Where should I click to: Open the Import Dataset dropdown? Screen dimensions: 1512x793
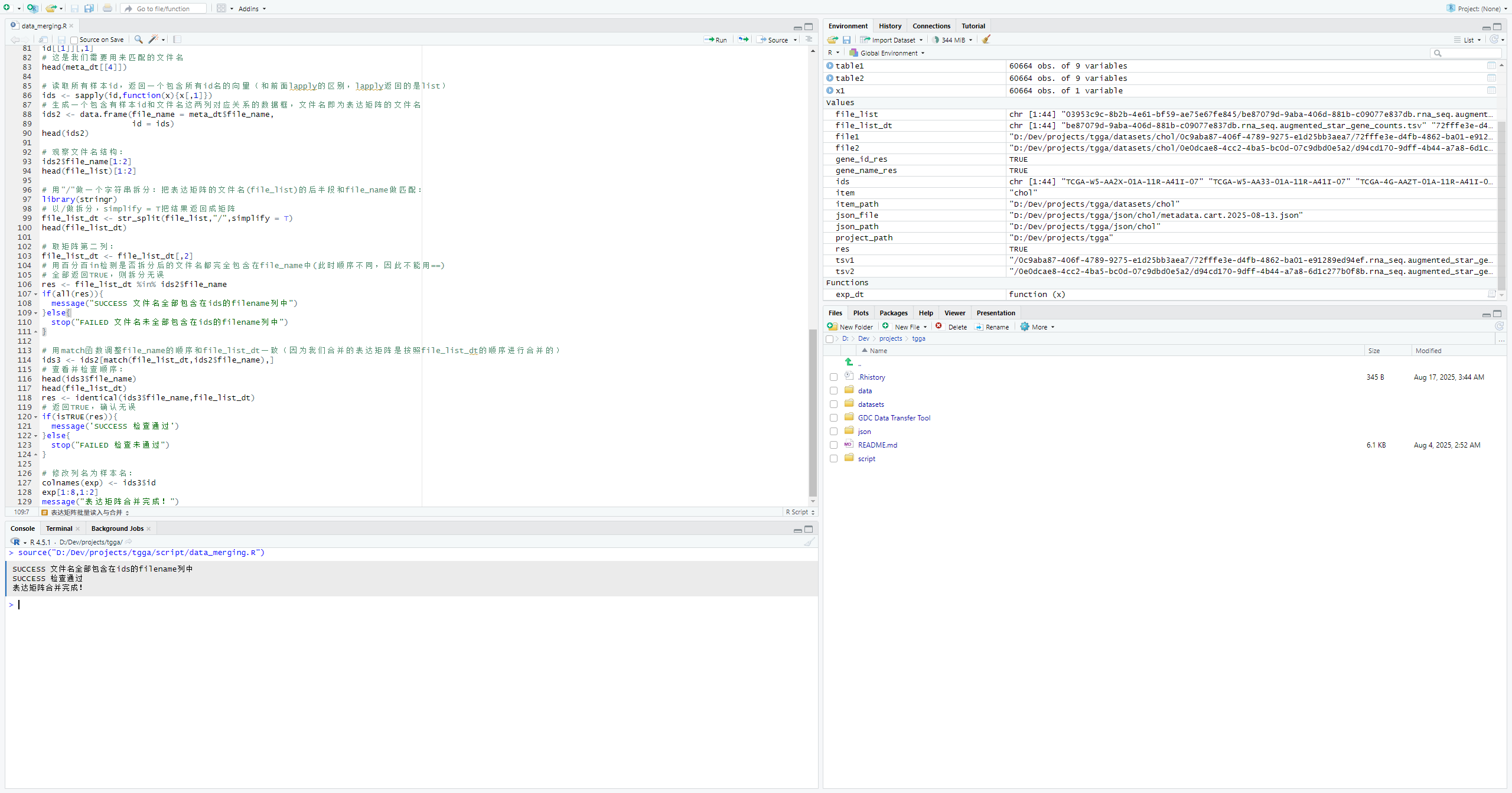891,40
